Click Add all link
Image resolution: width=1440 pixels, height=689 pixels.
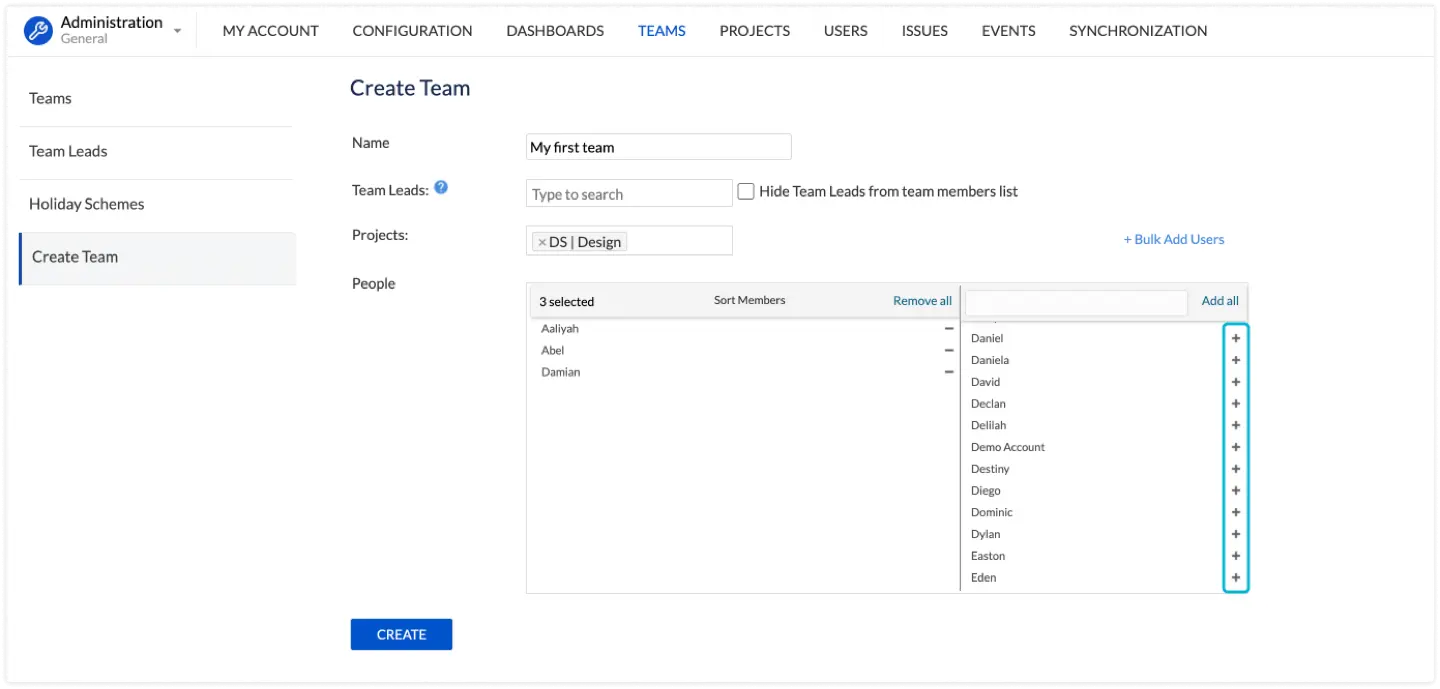click(1220, 301)
